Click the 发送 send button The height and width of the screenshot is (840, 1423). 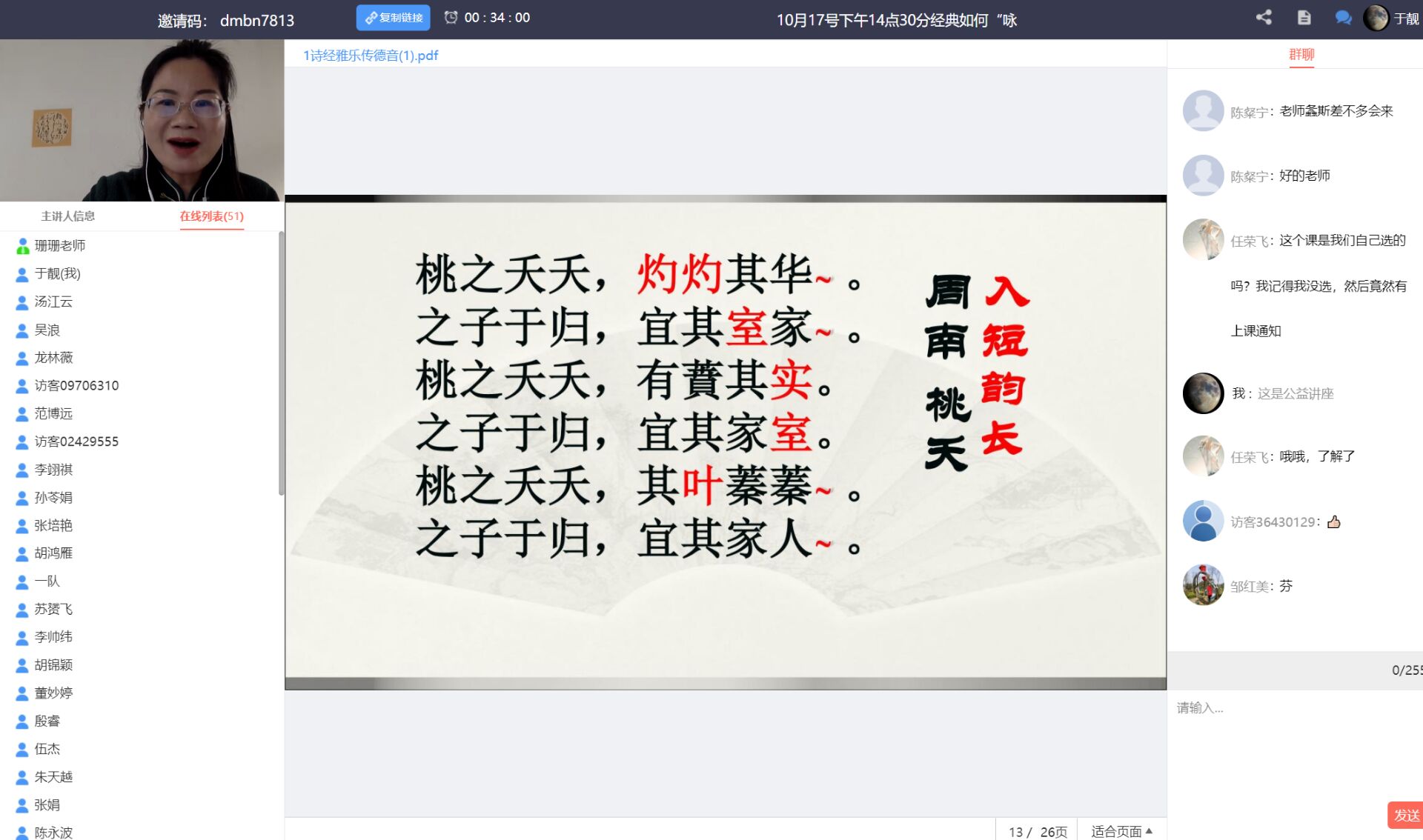(x=1405, y=815)
